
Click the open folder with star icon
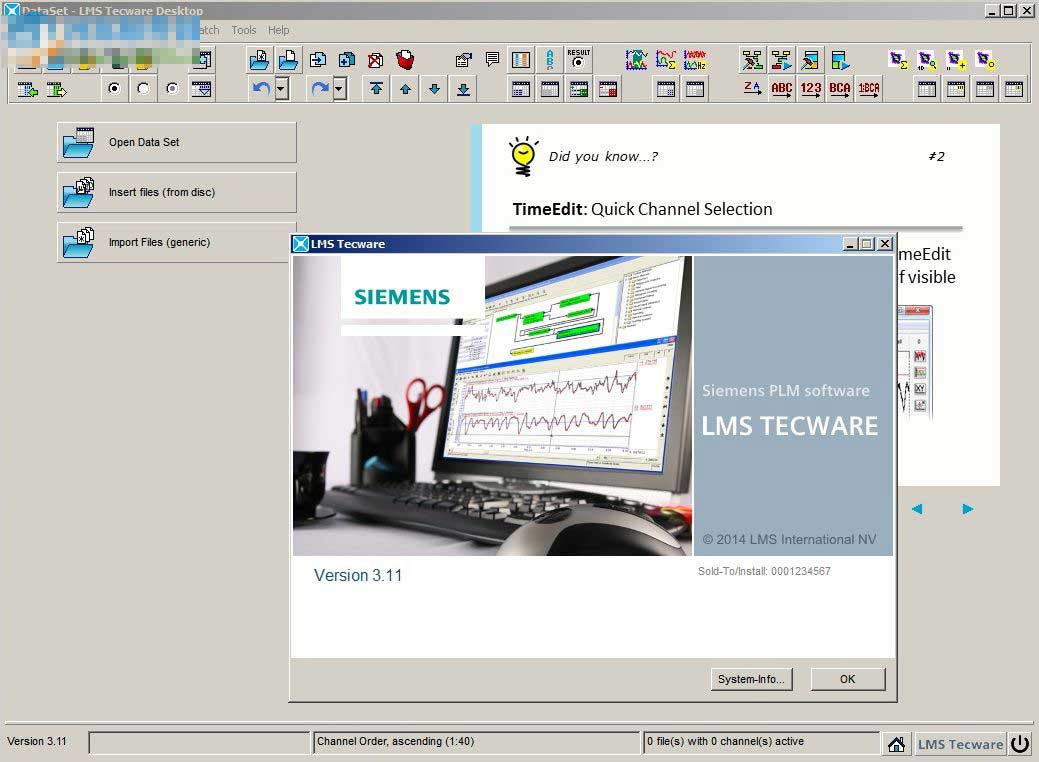tap(259, 60)
